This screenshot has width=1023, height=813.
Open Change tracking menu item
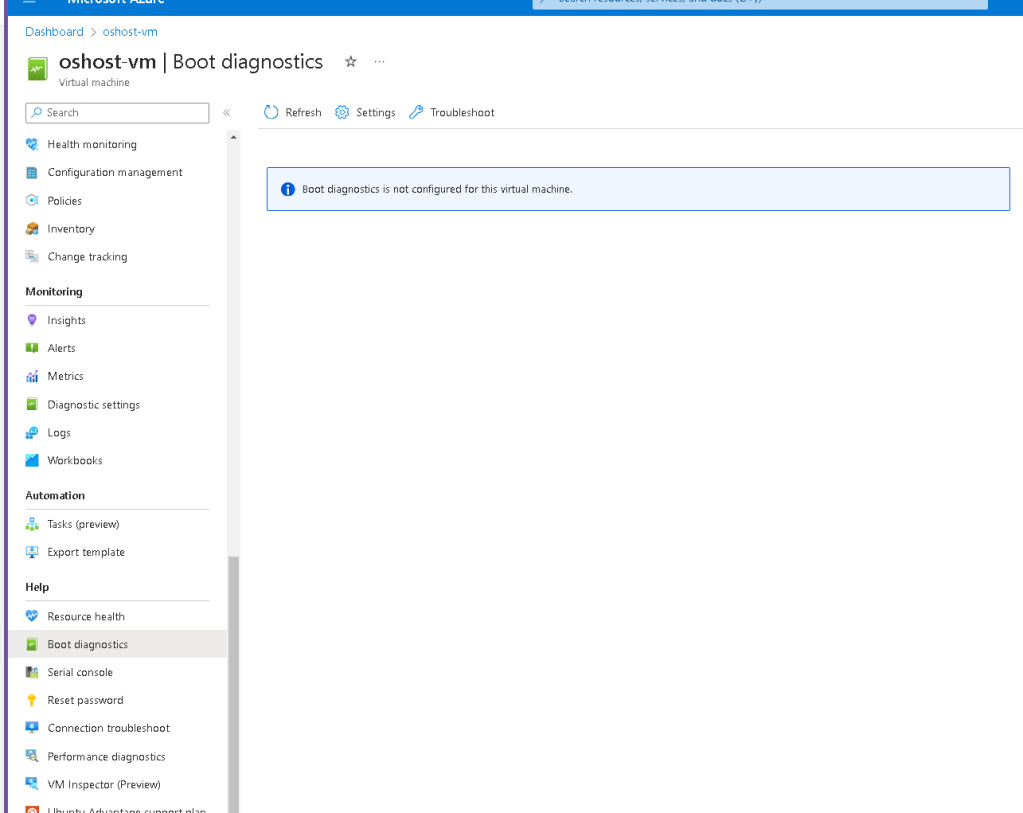[87, 257]
